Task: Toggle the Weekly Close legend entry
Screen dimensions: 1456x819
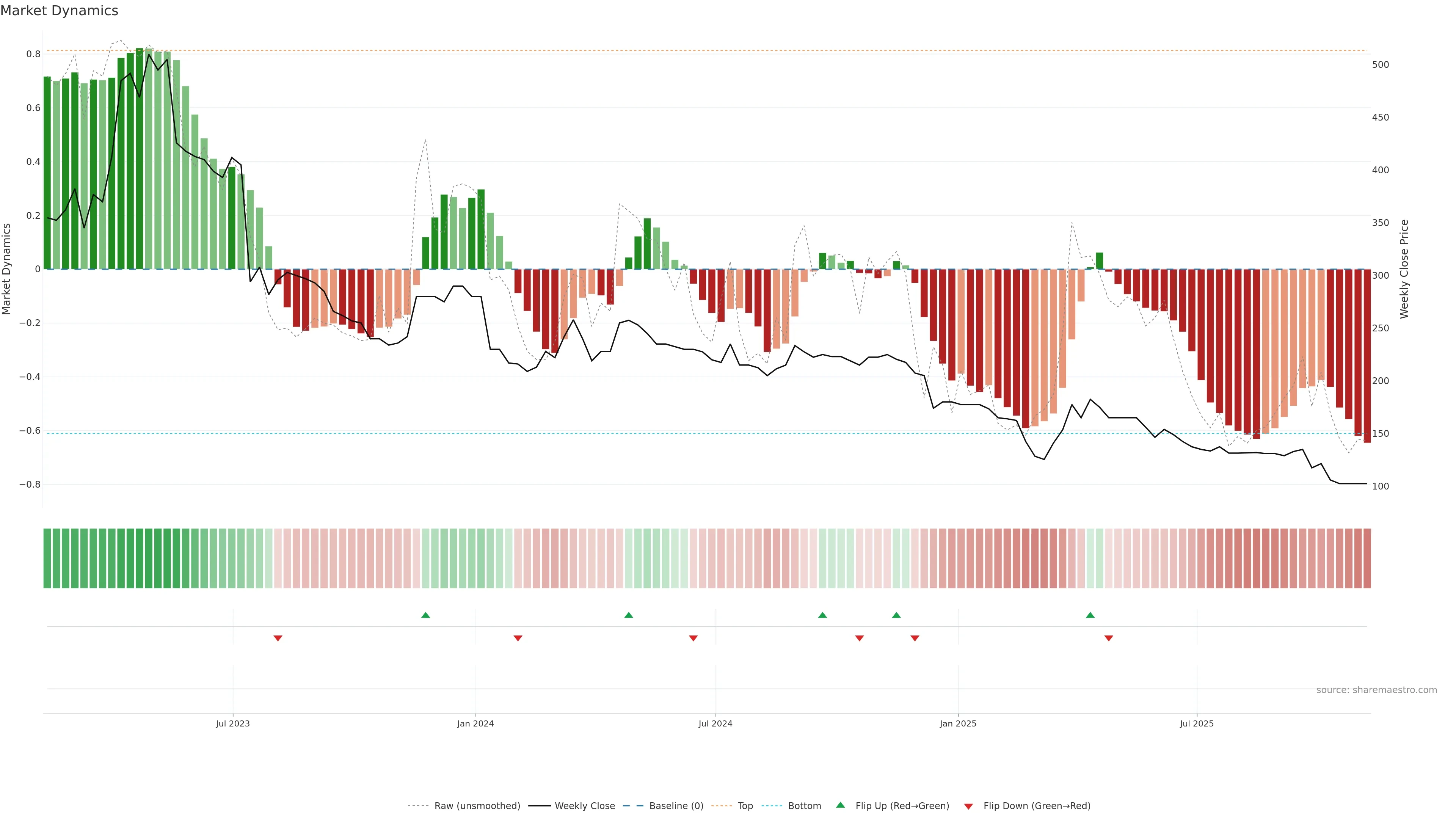Action: (x=584, y=806)
